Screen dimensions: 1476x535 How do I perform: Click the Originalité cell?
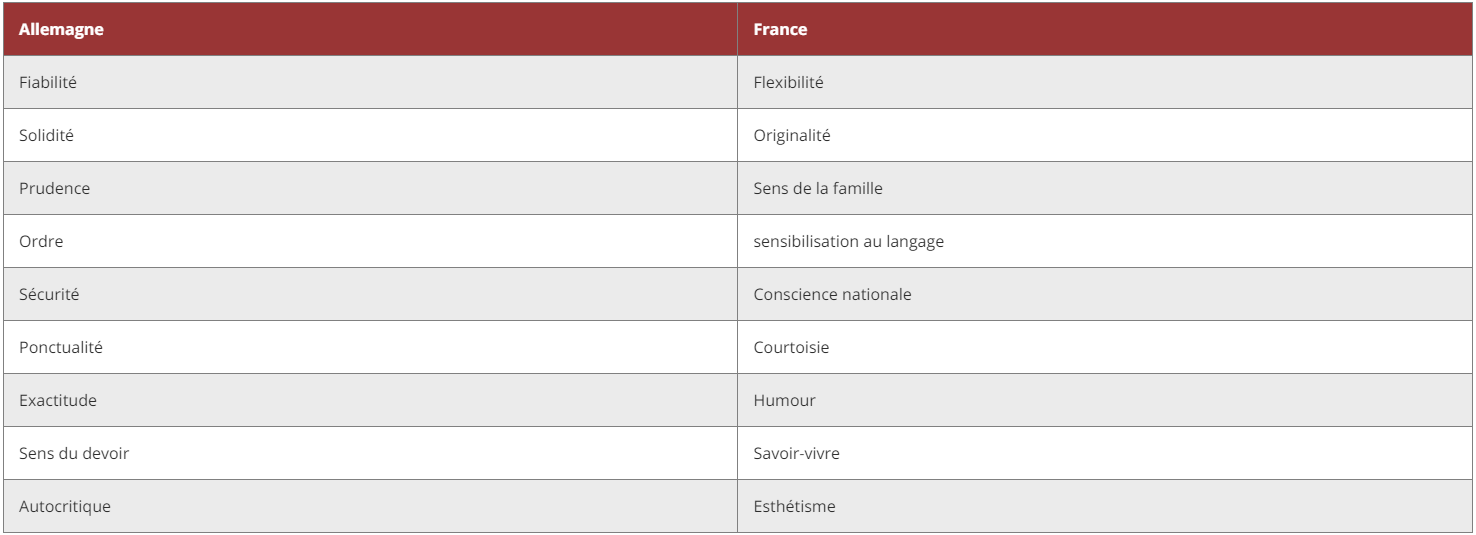[1105, 135]
